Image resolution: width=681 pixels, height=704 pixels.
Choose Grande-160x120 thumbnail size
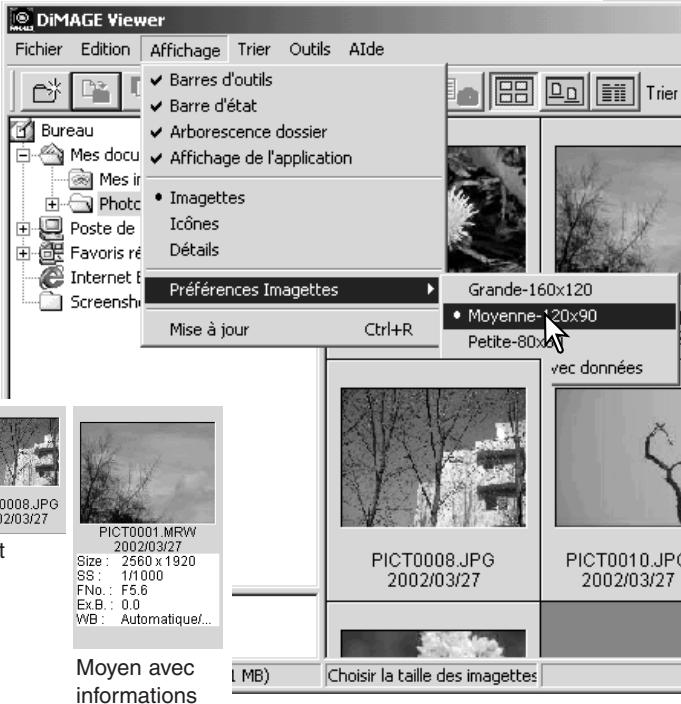(559, 290)
